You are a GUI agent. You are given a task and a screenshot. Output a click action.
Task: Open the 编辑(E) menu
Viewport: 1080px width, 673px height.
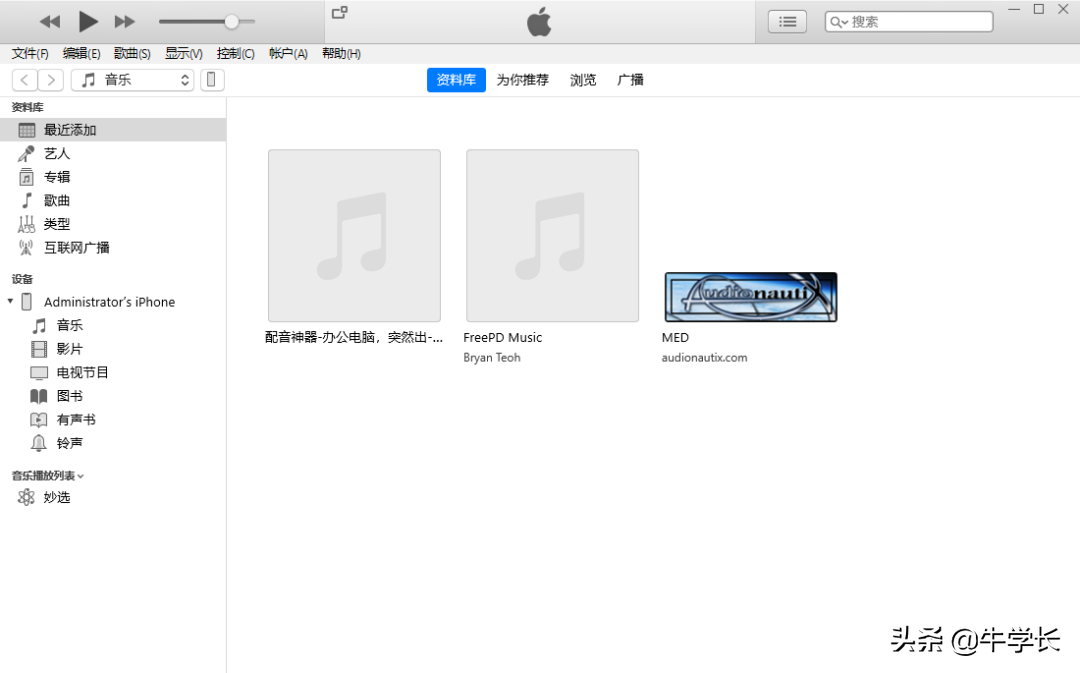coord(81,54)
